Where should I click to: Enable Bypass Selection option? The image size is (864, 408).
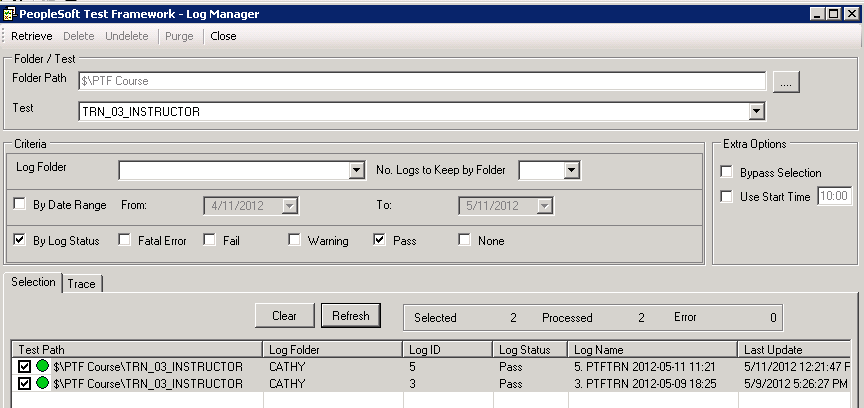click(x=726, y=172)
